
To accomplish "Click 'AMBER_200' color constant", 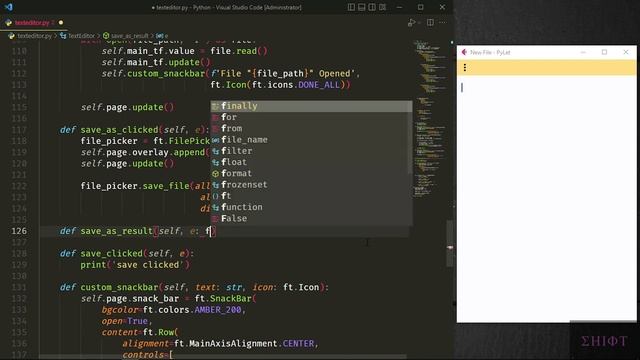I will coord(218,310).
